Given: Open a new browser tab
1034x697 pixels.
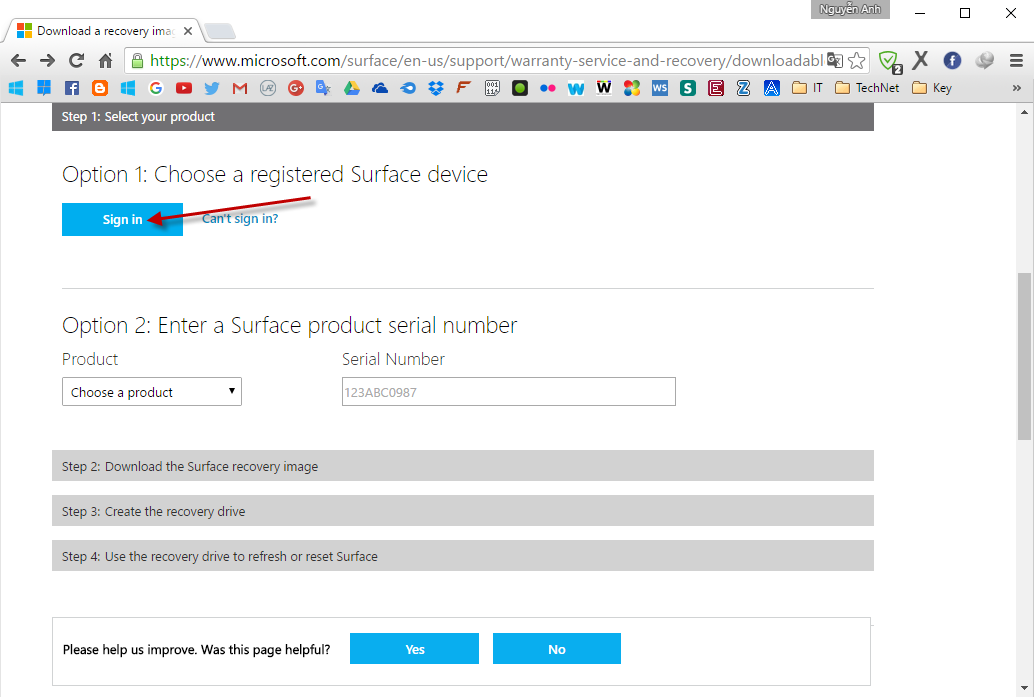Looking at the screenshot, I should (220, 31).
